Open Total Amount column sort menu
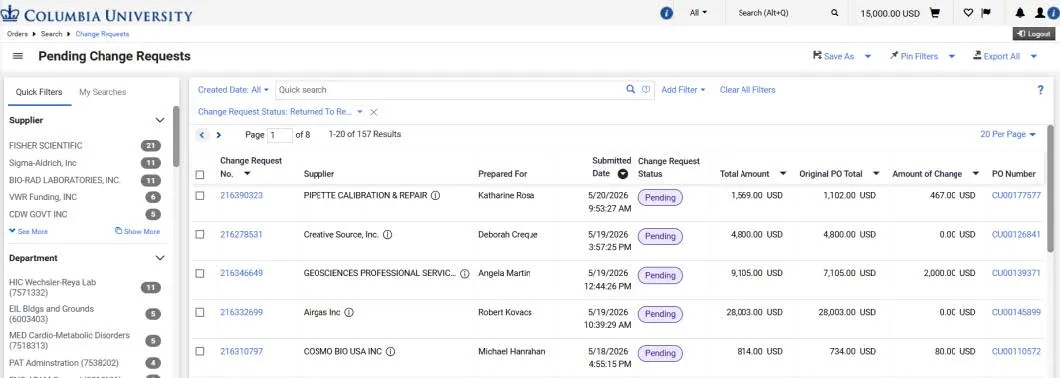1060x378 pixels. click(x=783, y=174)
